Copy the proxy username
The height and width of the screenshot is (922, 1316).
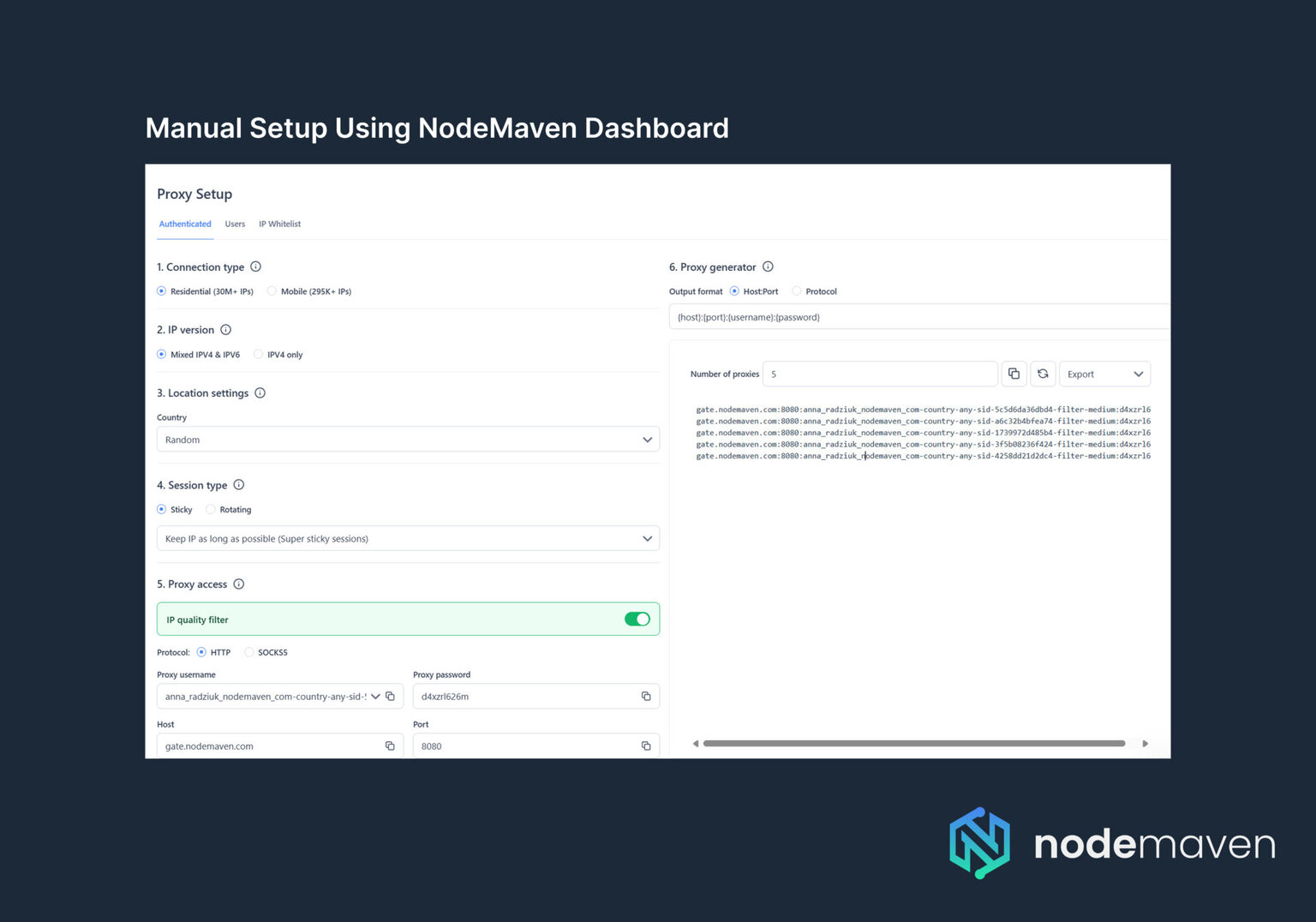click(x=390, y=696)
